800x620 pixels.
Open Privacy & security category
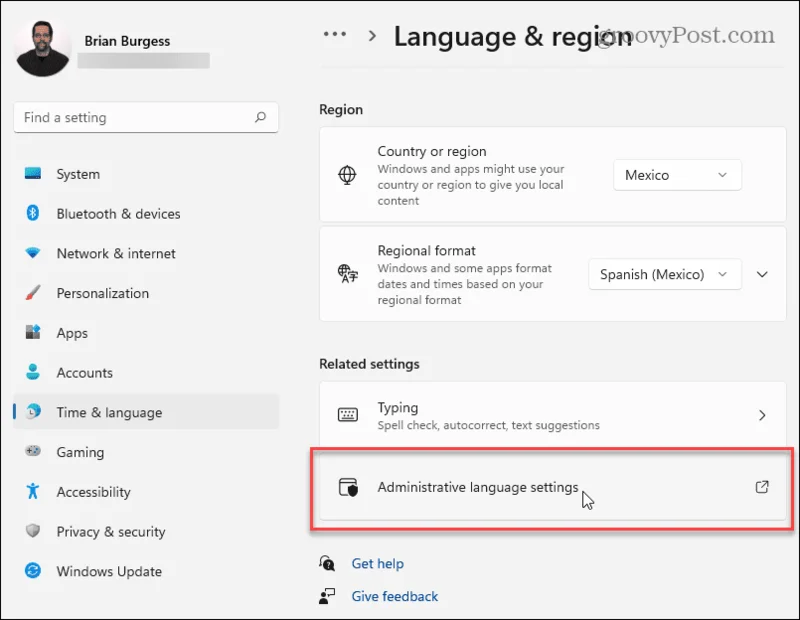click(x=146, y=531)
